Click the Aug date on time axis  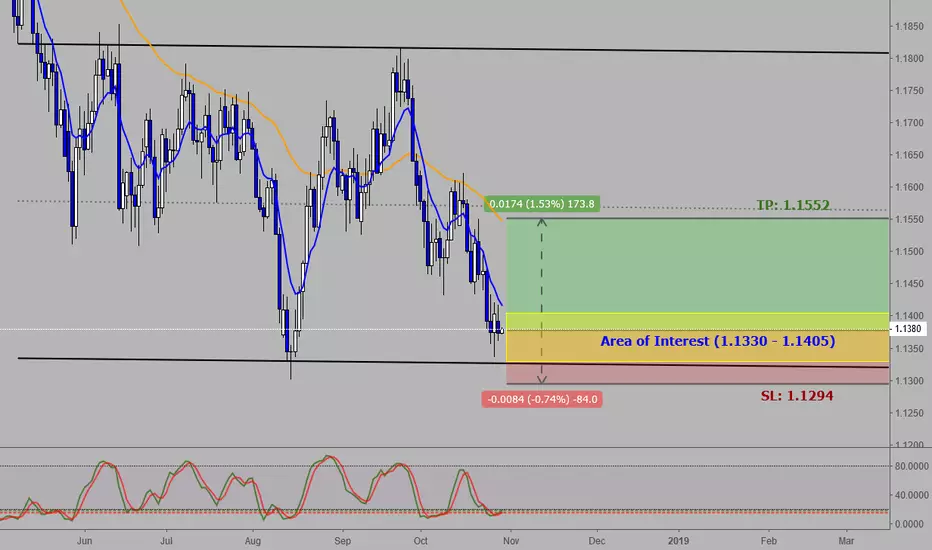click(253, 541)
